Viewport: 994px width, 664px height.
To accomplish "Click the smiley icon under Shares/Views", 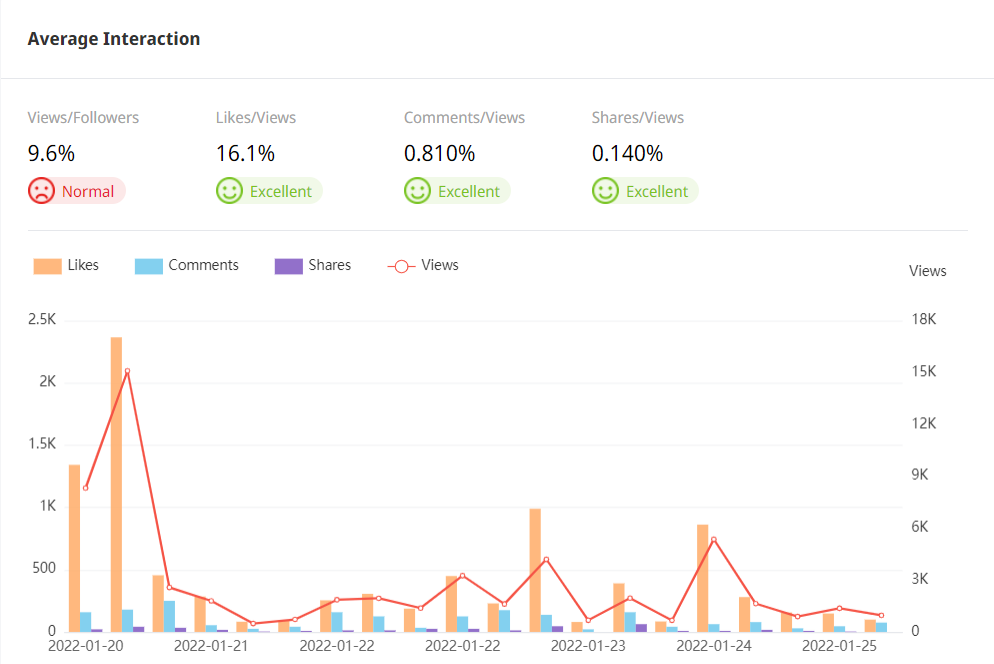I will 605,191.
